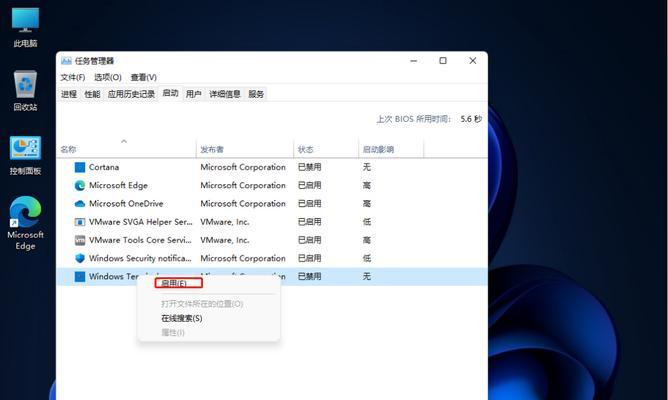Click the Task Manager title bar icon

(x=66, y=61)
